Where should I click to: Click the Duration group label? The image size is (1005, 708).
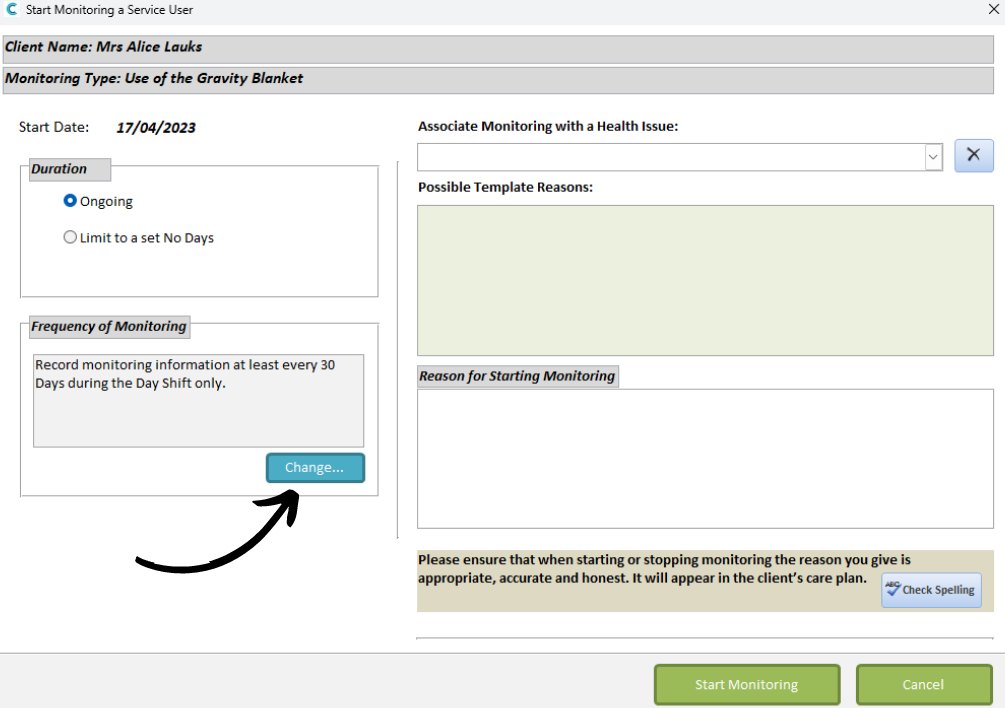(x=59, y=169)
